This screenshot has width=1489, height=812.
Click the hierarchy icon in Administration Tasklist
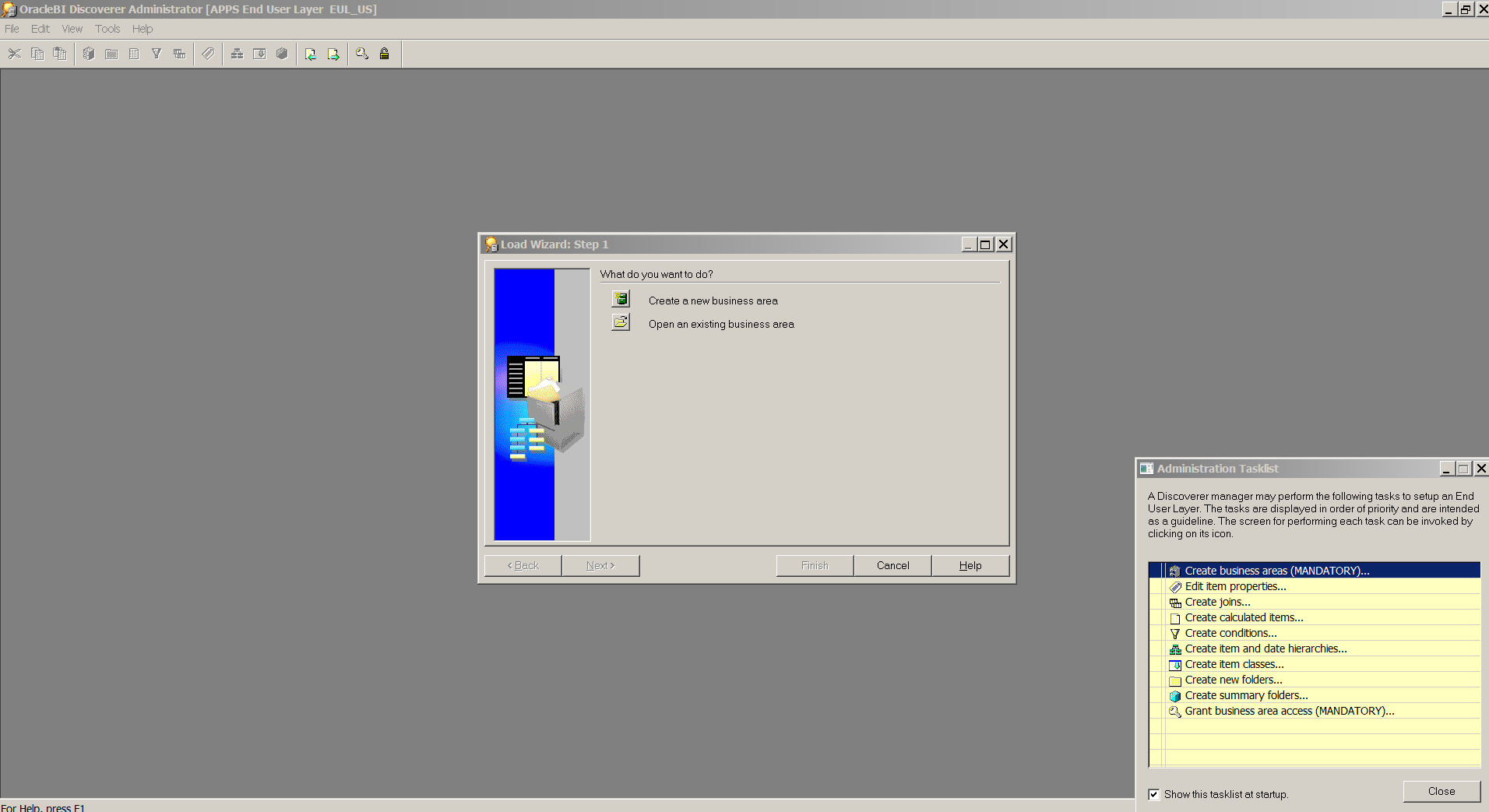1175,649
